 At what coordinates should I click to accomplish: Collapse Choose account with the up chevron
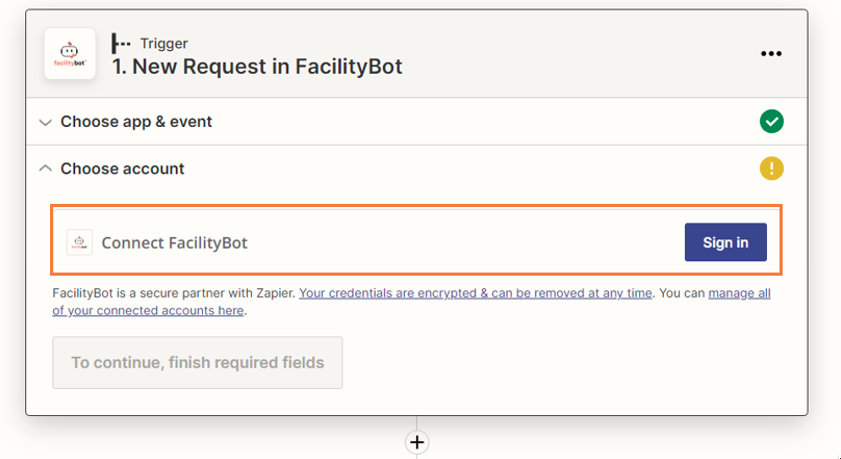click(x=46, y=169)
